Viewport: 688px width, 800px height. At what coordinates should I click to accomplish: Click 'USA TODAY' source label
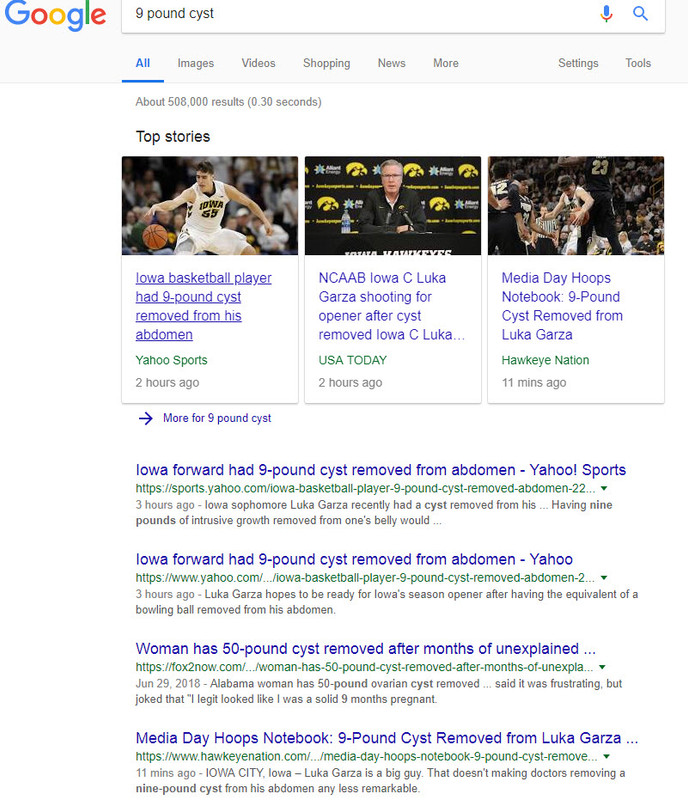click(x=353, y=360)
